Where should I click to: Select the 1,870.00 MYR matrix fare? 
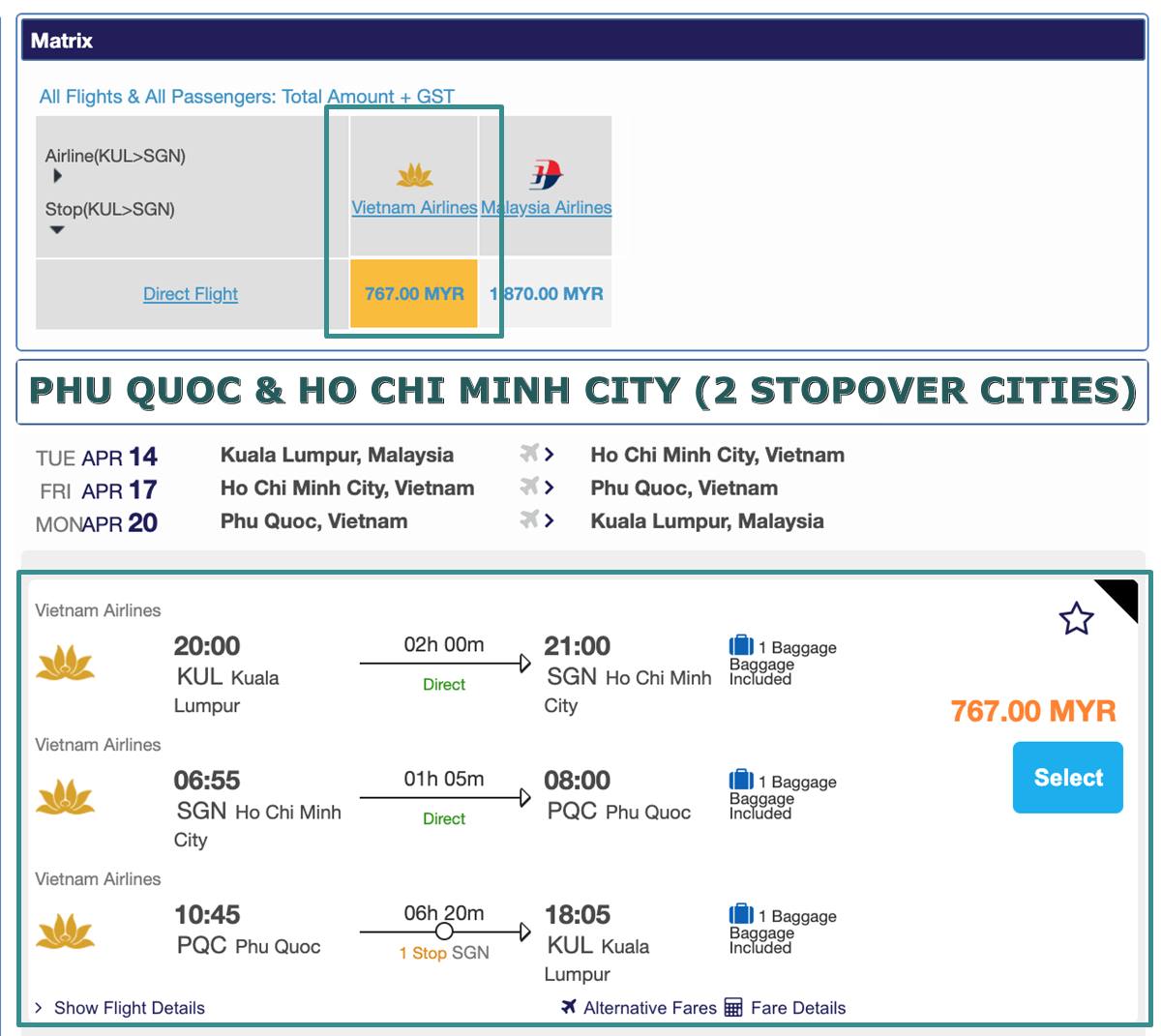(x=547, y=293)
